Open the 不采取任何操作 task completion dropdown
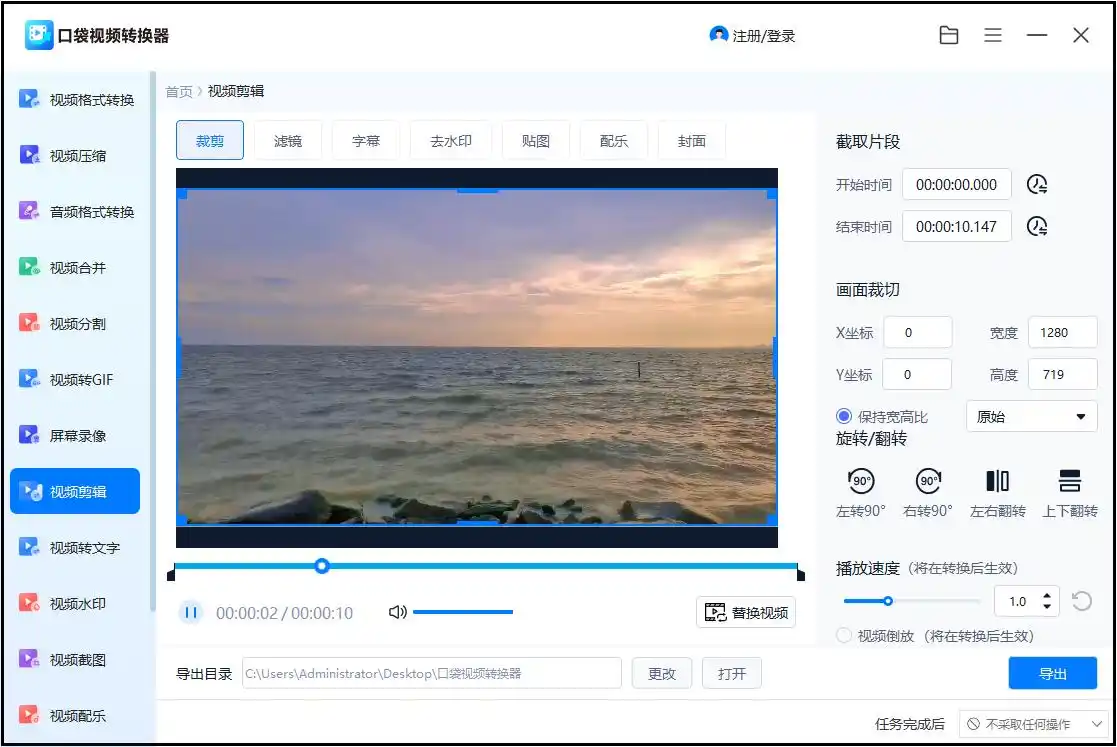Screen dimensions: 1117x747 (x=1031, y=724)
